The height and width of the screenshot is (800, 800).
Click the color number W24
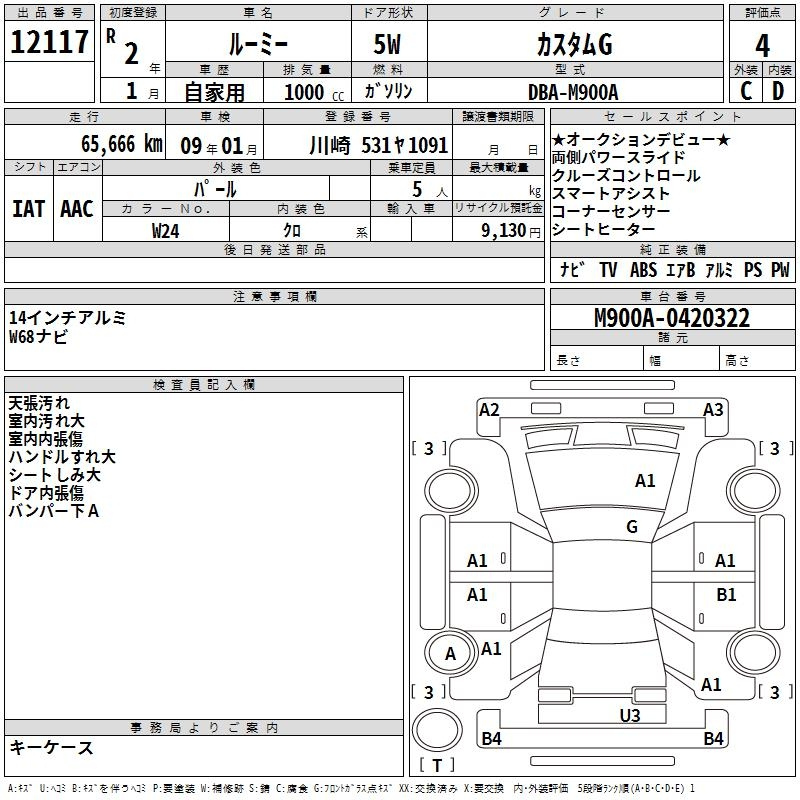[x=166, y=231]
